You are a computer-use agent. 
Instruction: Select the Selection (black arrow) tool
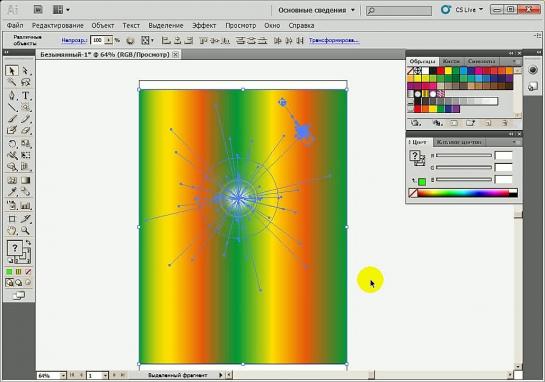pyautogui.click(x=11, y=71)
